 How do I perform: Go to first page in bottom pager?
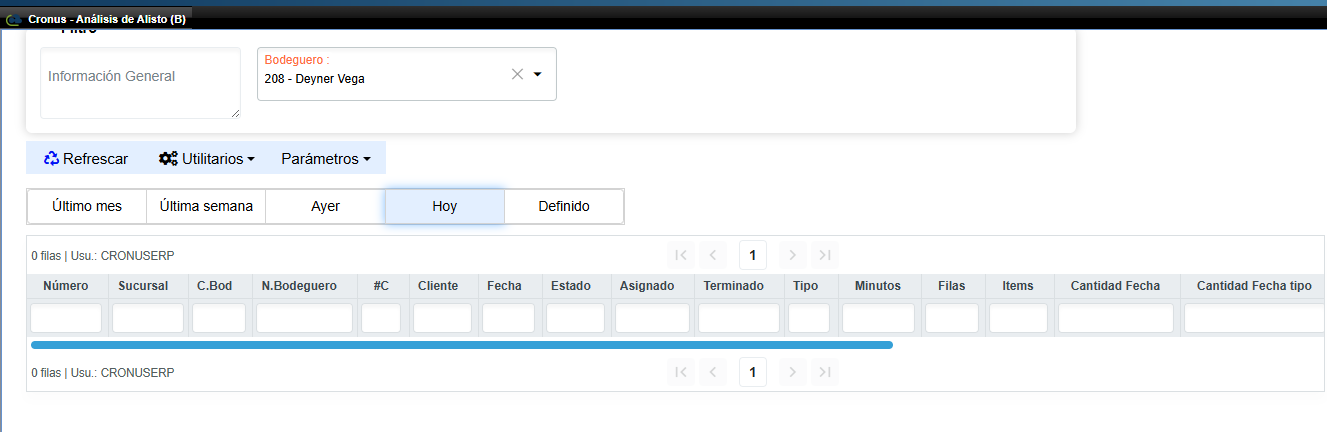(x=681, y=372)
